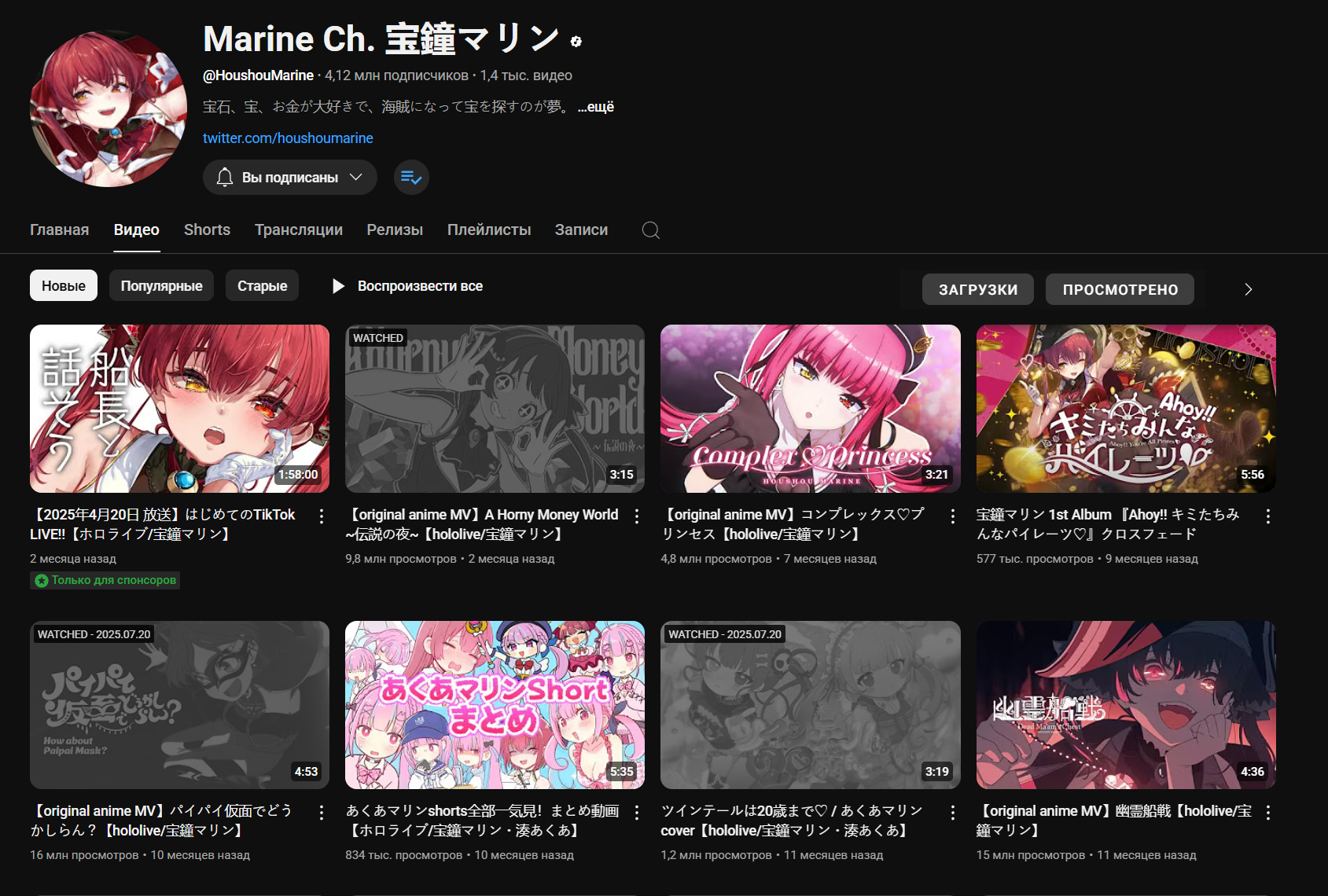Expand channel description with ...ещё
This screenshot has height=896, width=1328.
[x=595, y=107]
